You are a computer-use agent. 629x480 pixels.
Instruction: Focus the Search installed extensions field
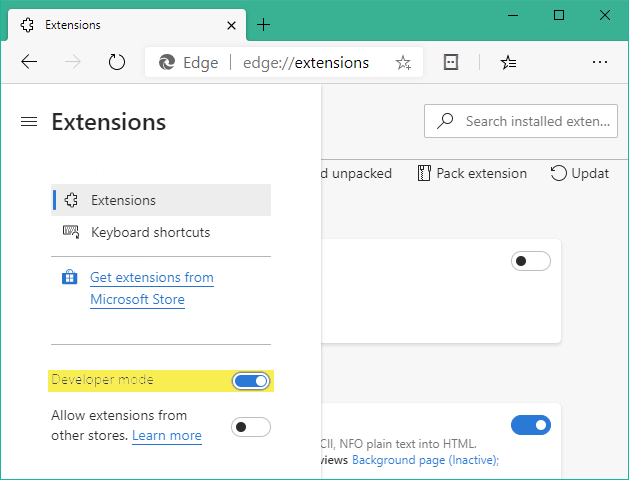pyautogui.click(x=521, y=121)
